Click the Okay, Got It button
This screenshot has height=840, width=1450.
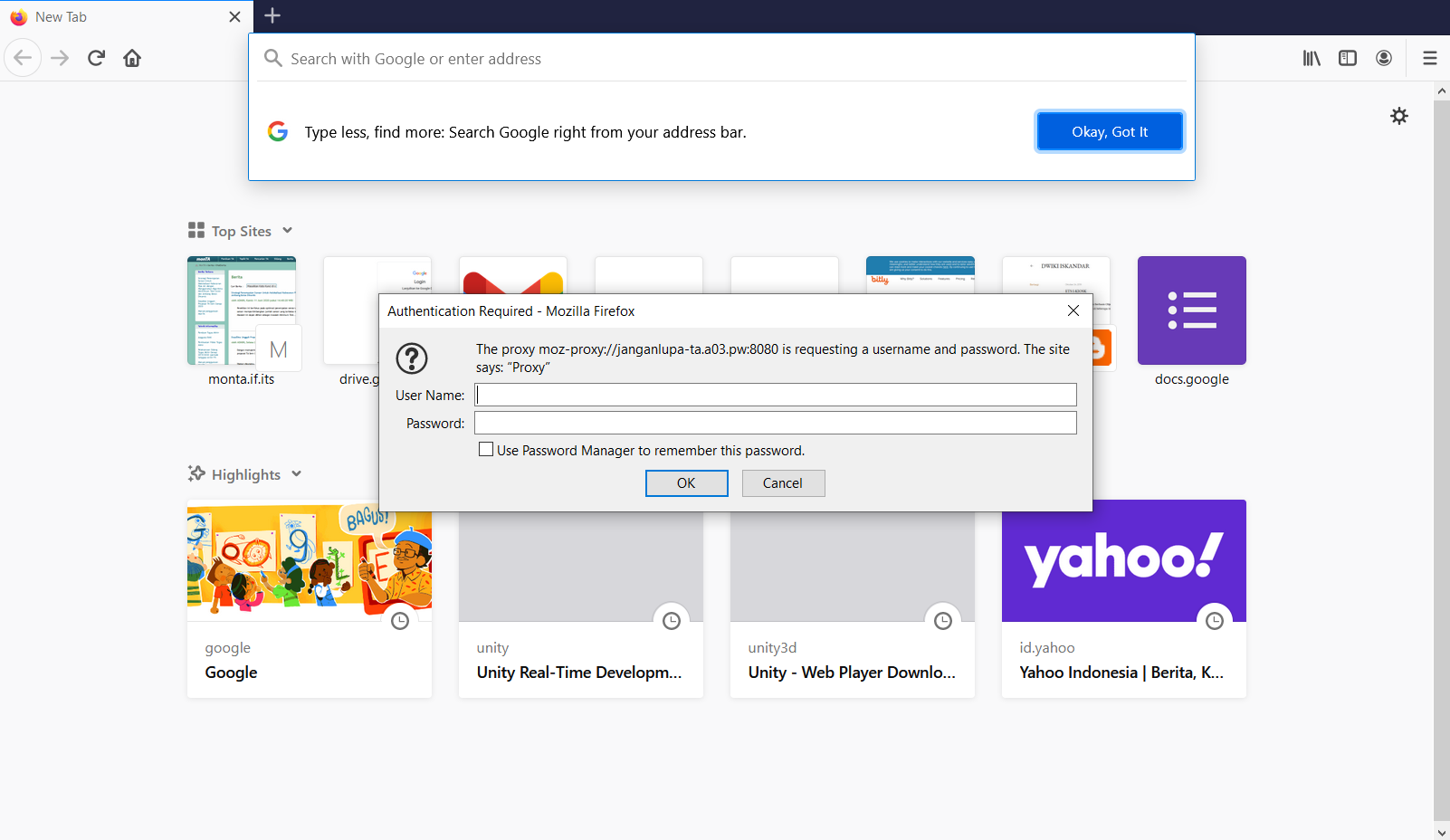coord(1110,132)
